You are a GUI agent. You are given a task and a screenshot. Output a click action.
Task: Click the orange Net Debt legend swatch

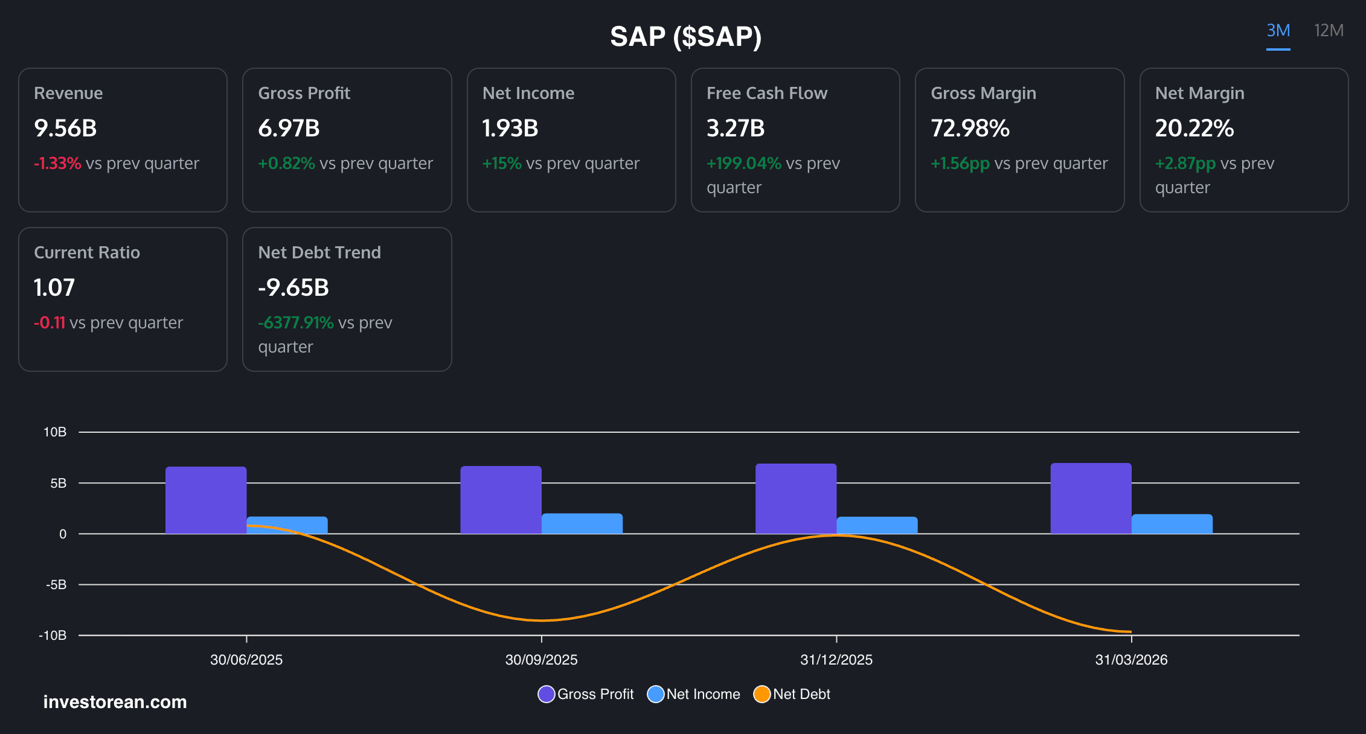click(762, 694)
